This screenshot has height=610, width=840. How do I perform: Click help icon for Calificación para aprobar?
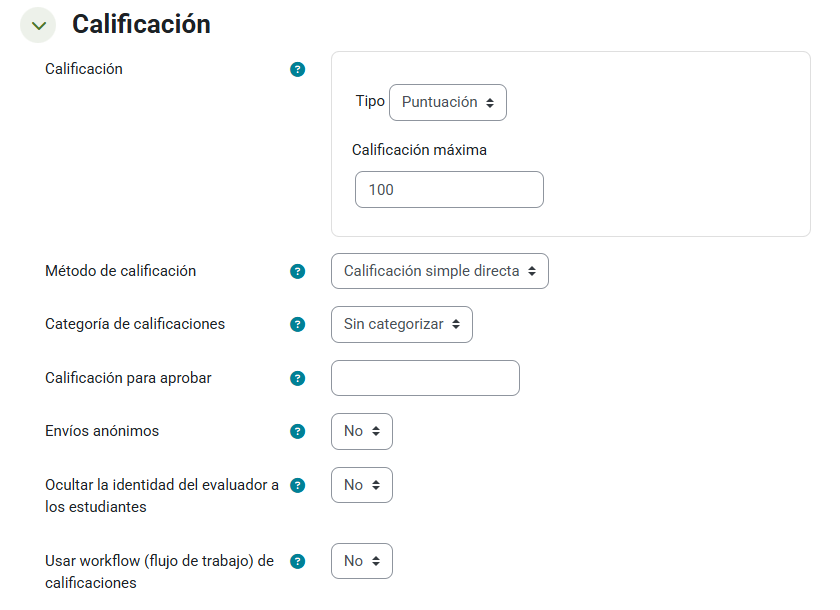(297, 378)
